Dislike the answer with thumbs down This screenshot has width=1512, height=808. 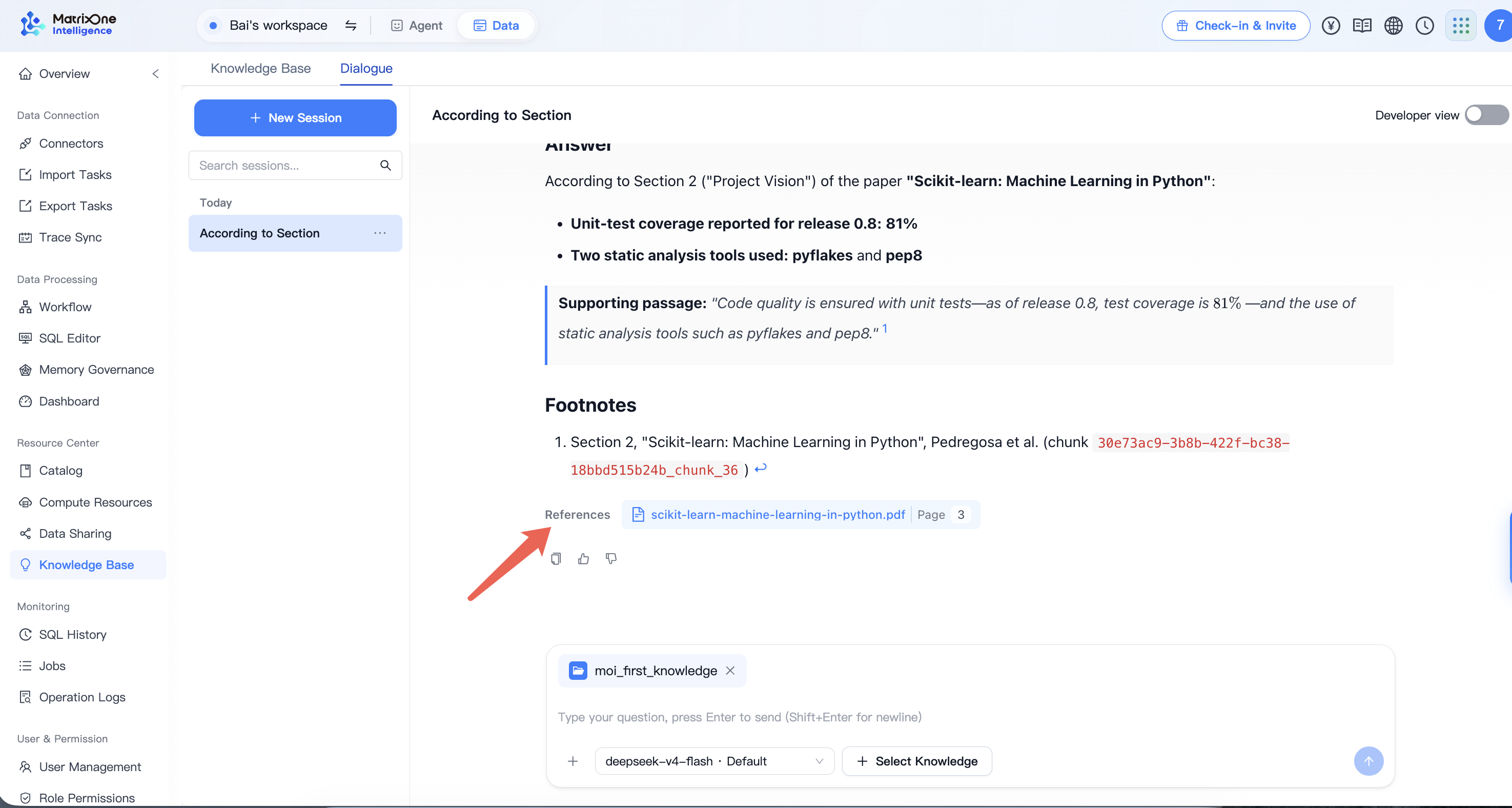(x=611, y=558)
